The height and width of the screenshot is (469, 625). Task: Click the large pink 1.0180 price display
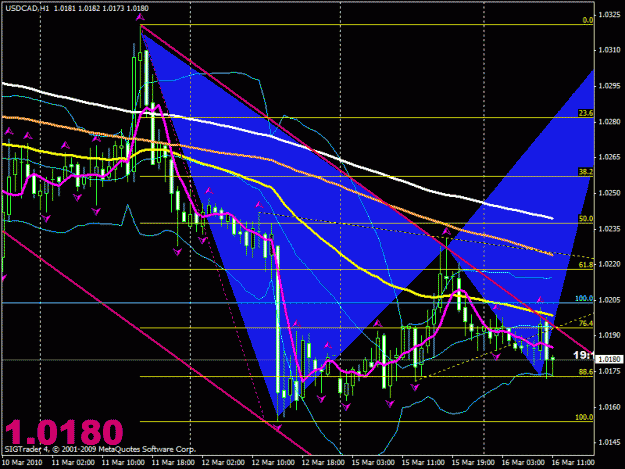tap(64, 432)
